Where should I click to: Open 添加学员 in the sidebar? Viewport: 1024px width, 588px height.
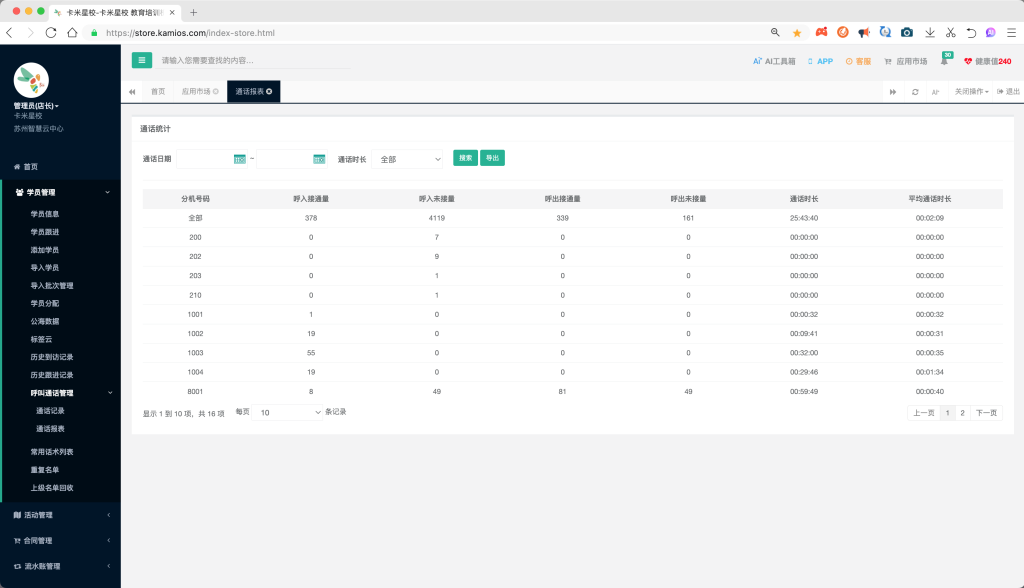[x=45, y=250]
